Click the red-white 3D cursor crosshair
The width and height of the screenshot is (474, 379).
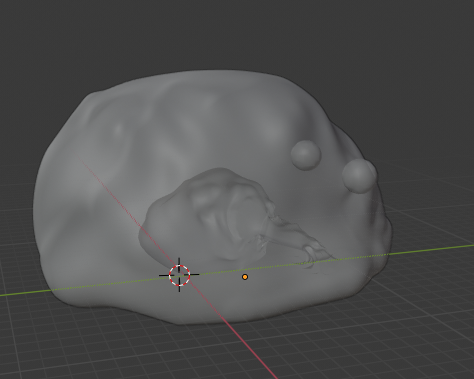click(179, 275)
